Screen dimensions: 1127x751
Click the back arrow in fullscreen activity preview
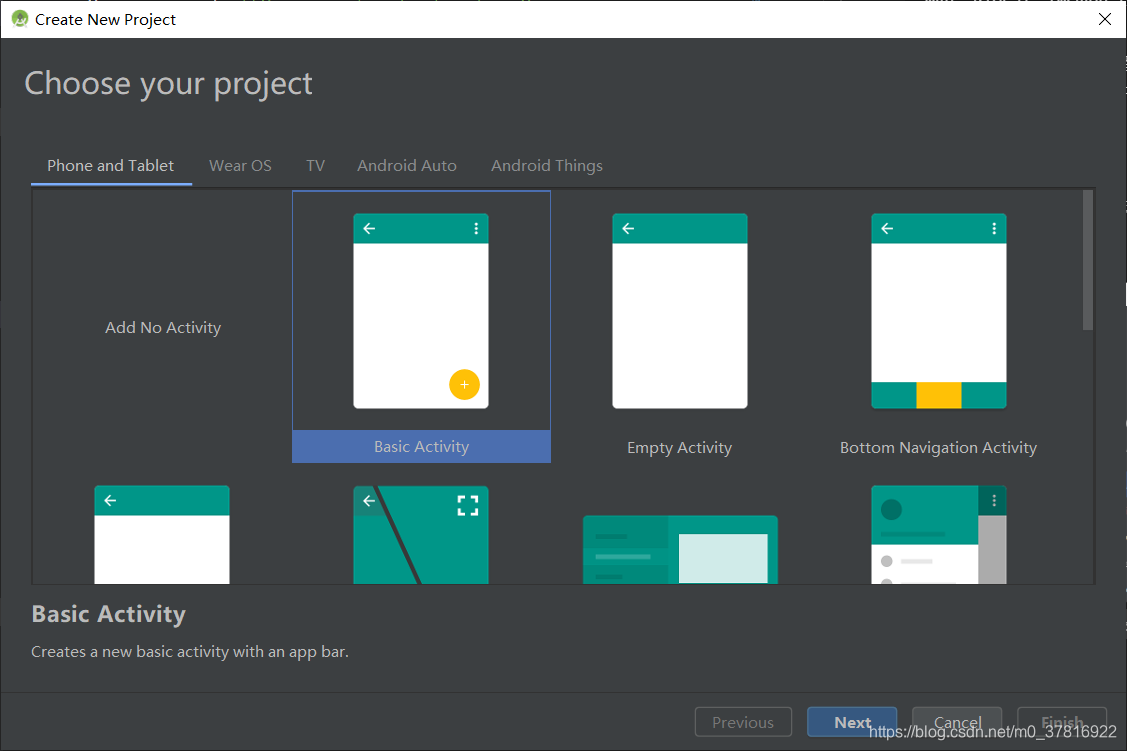click(369, 501)
